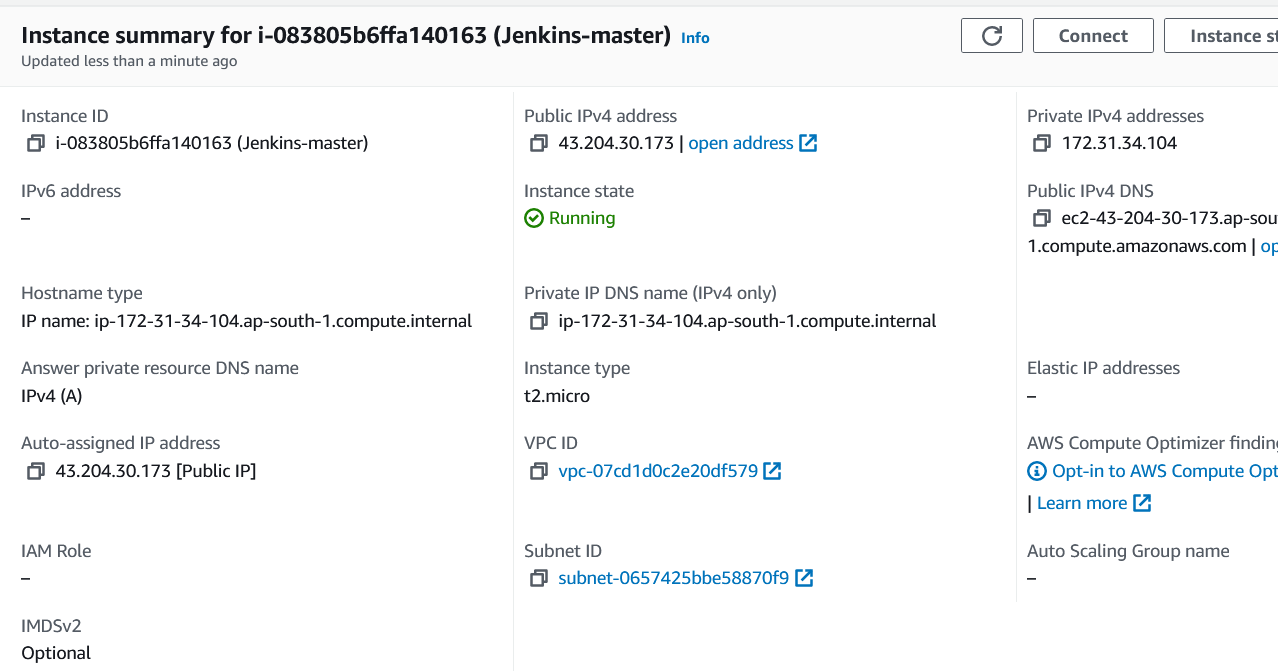This screenshot has height=671, width=1278.
Task: Copy the VPC ID
Action: [x=539, y=471]
